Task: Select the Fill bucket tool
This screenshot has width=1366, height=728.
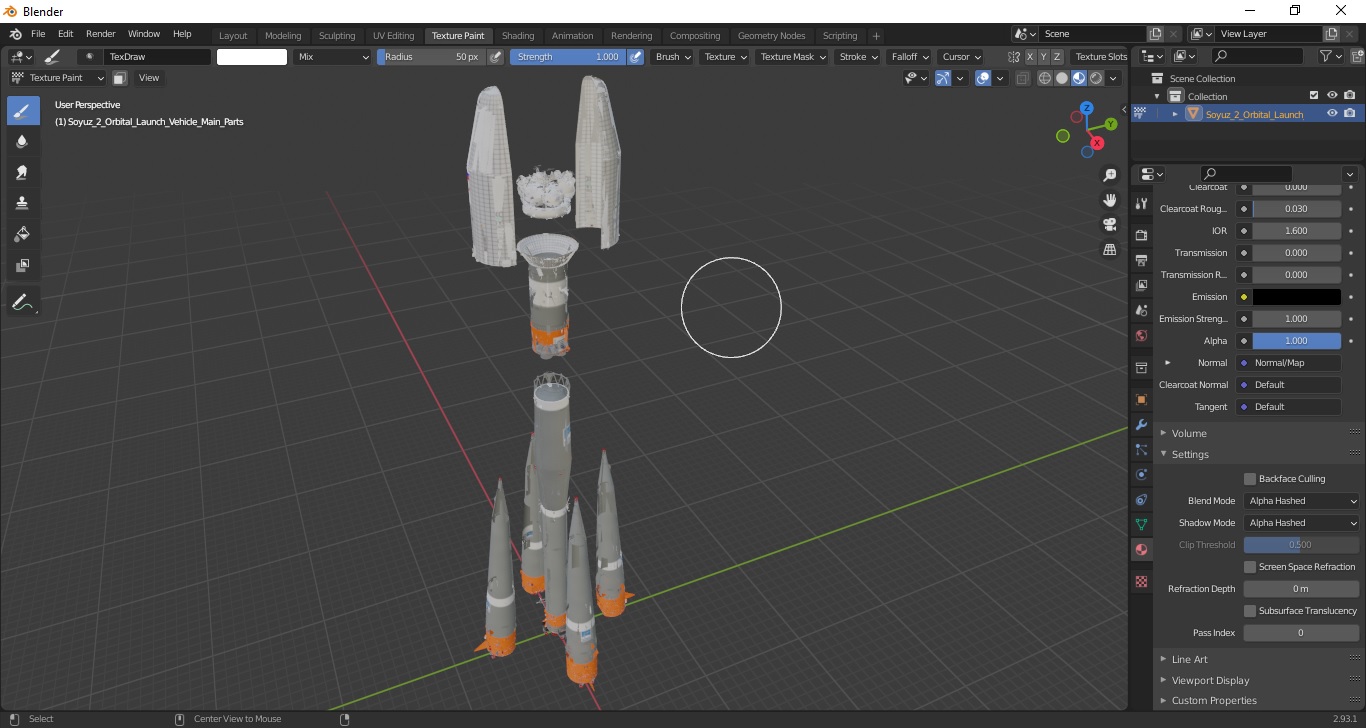Action: click(23, 235)
